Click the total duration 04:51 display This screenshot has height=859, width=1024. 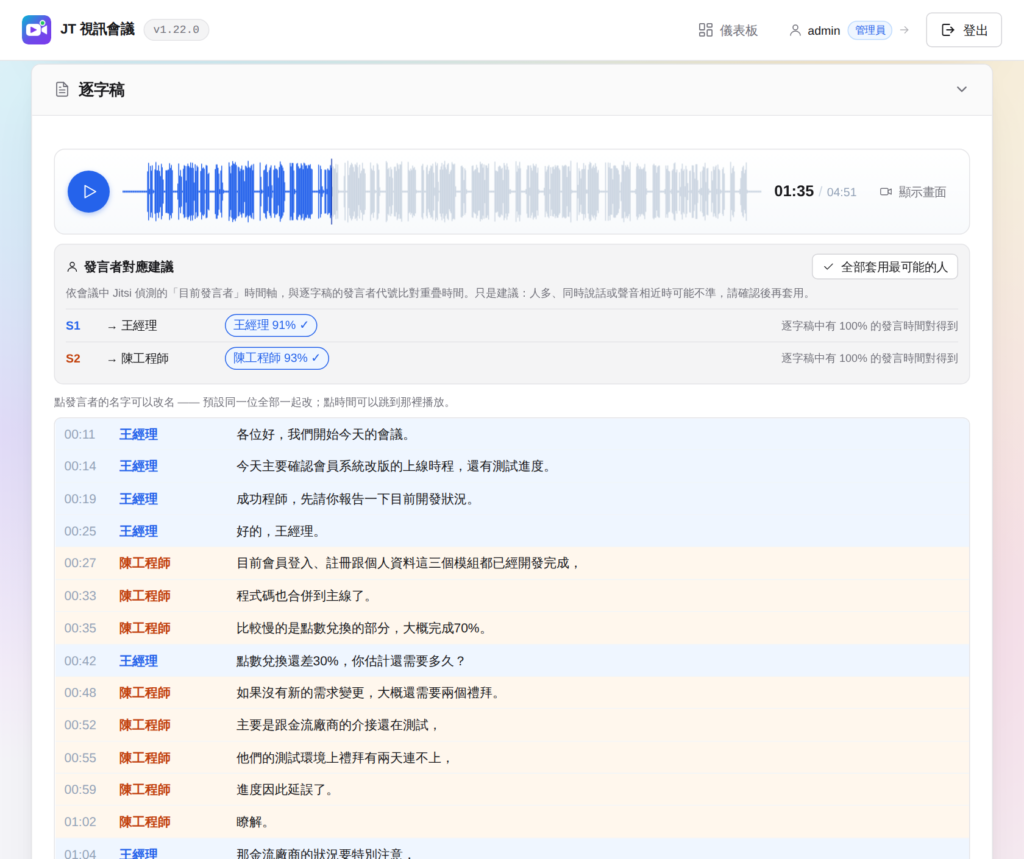tap(841, 192)
